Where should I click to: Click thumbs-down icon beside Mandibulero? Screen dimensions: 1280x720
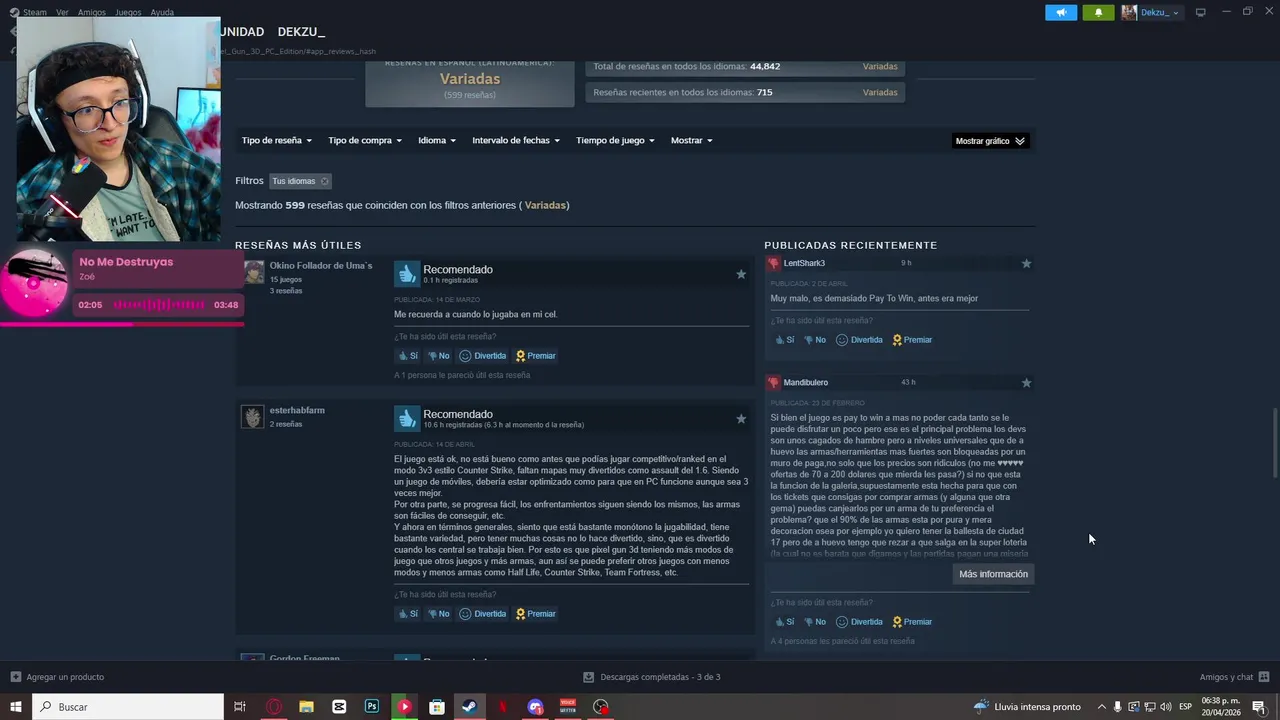773,383
